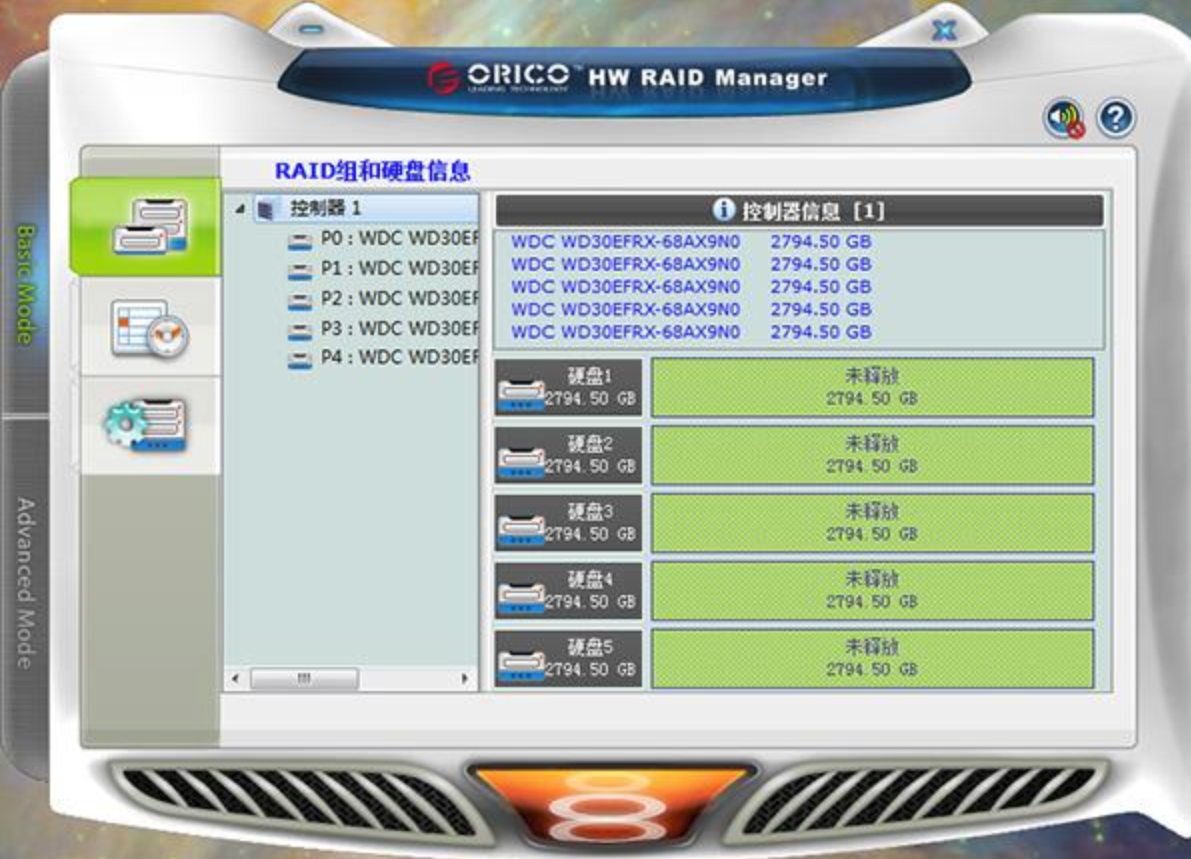Select the P4 : WDC WD30EF tree row
1191x859 pixels.
(x=384, y=358)
